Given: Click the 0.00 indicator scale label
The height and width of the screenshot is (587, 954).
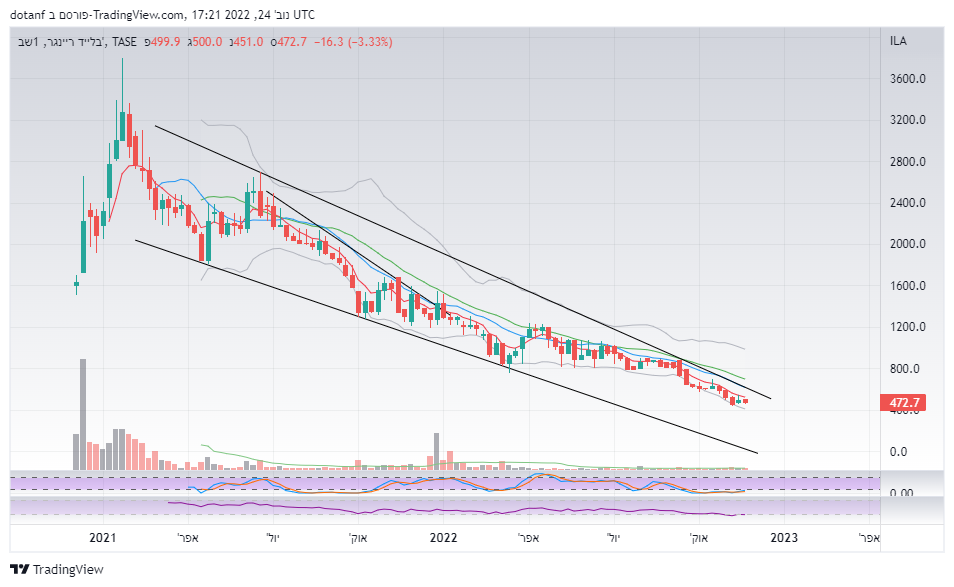Looking at the screenshot, I should coord(901,492).
